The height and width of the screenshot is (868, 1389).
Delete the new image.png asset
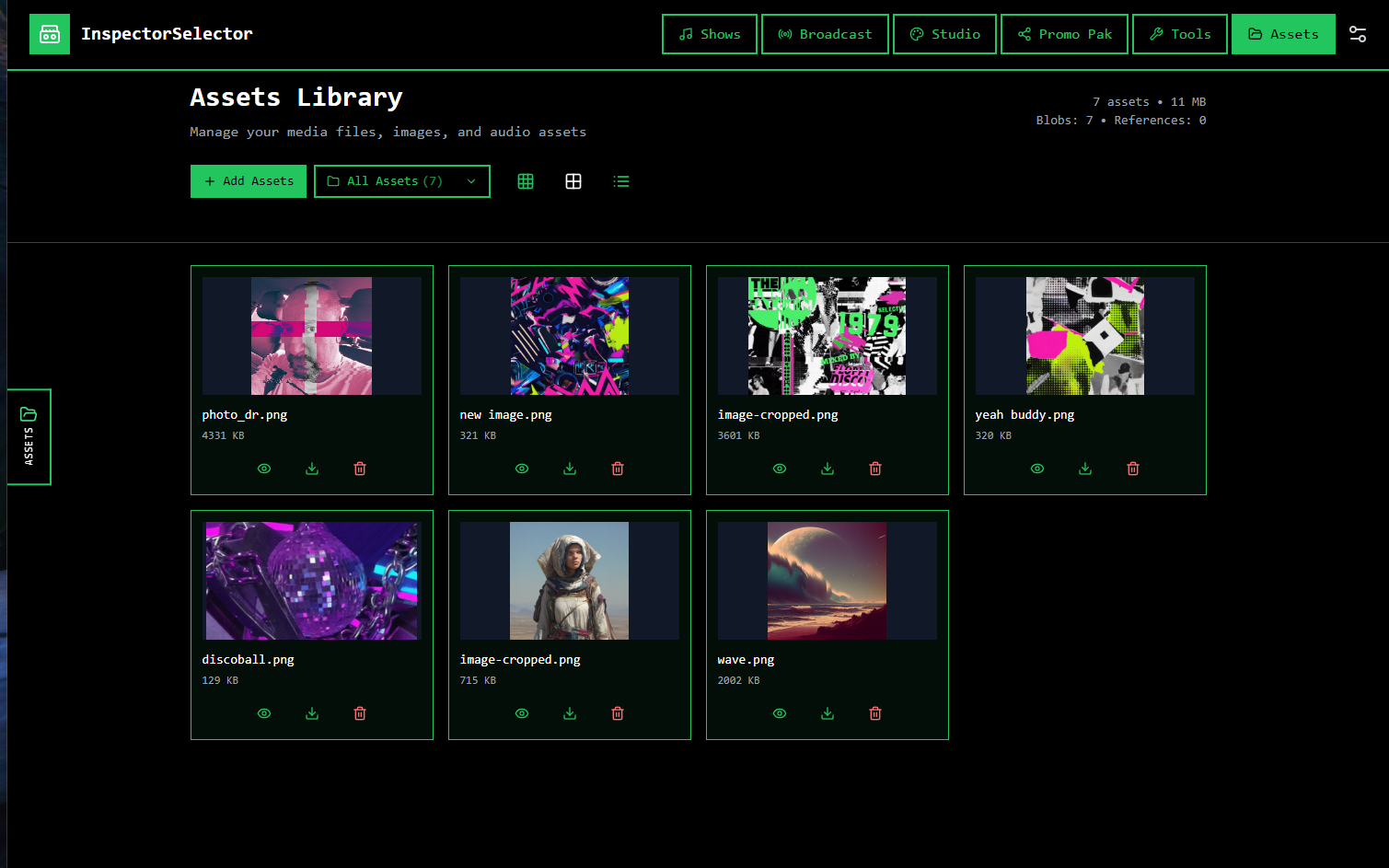click(x=618, y=469)
